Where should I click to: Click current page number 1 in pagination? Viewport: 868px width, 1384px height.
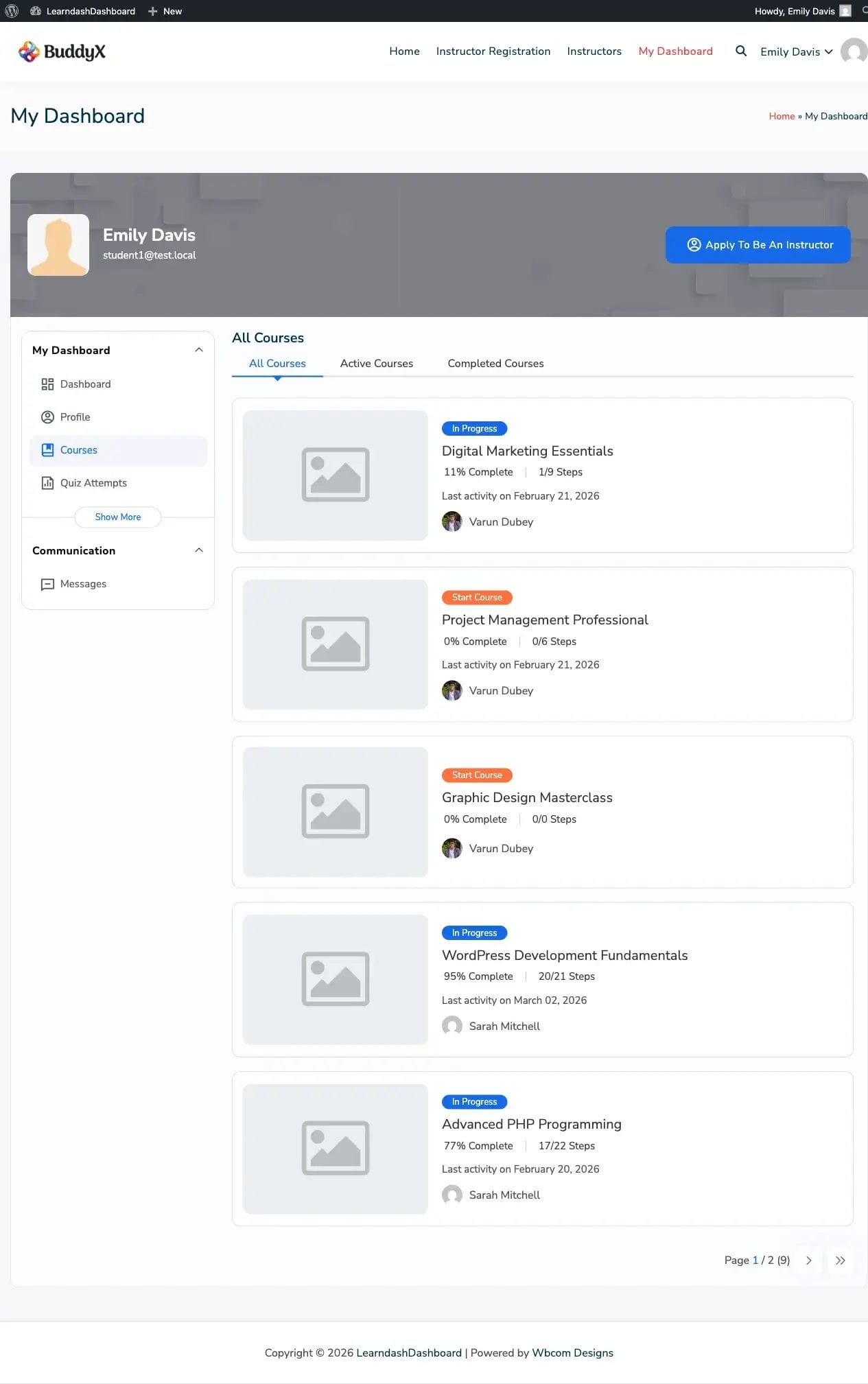pyautogui.click(x=755, y=1260)
